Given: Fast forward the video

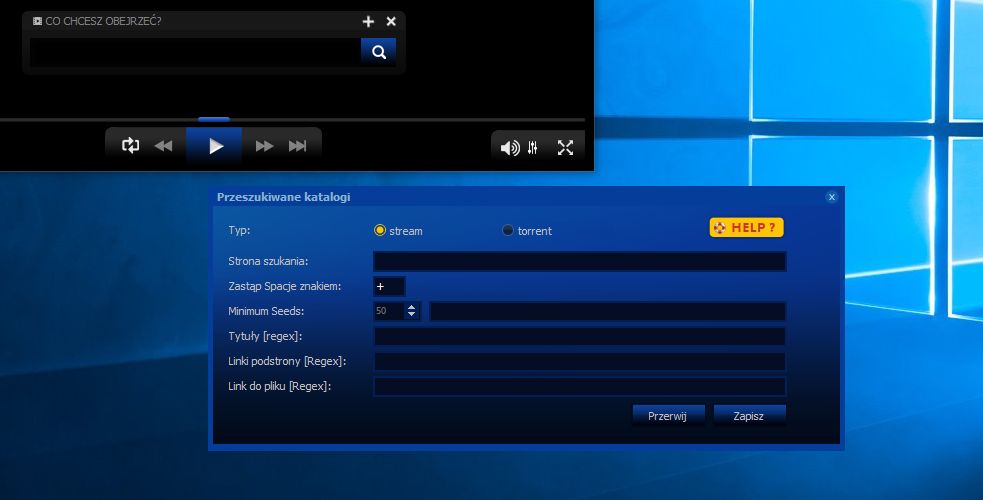Looking at the screenshot, I should pyautogui.click(x=264, y=146).
